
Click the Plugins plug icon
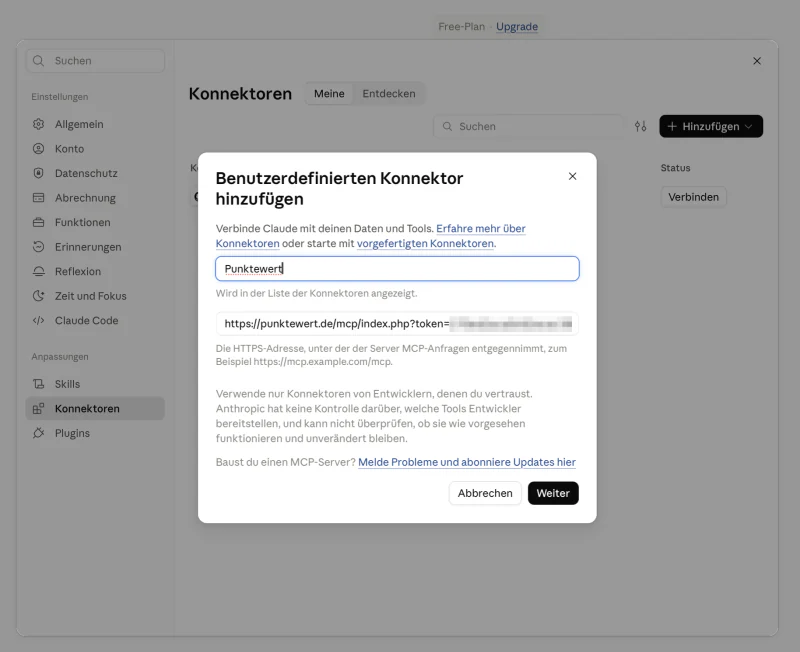(x=38, y=433)
